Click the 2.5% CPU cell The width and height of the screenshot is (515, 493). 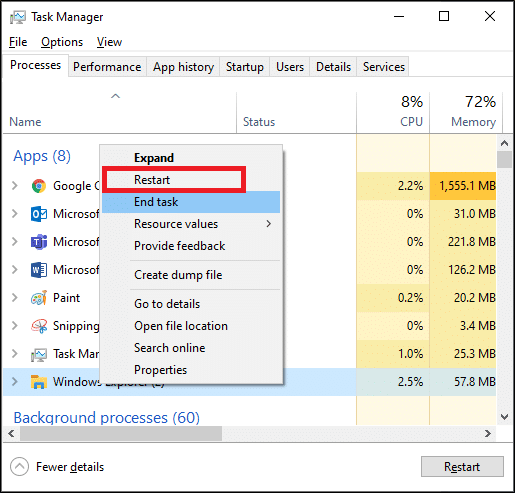pyautogui.click(x=393, y=382)
